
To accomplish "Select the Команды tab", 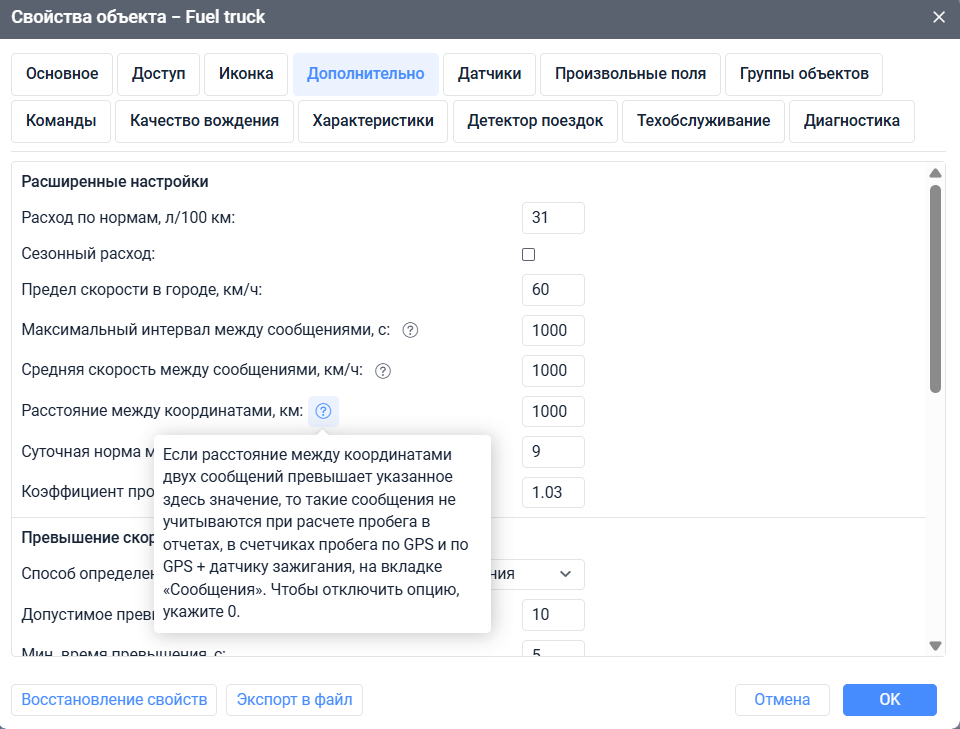I will [x=61, y=121].
